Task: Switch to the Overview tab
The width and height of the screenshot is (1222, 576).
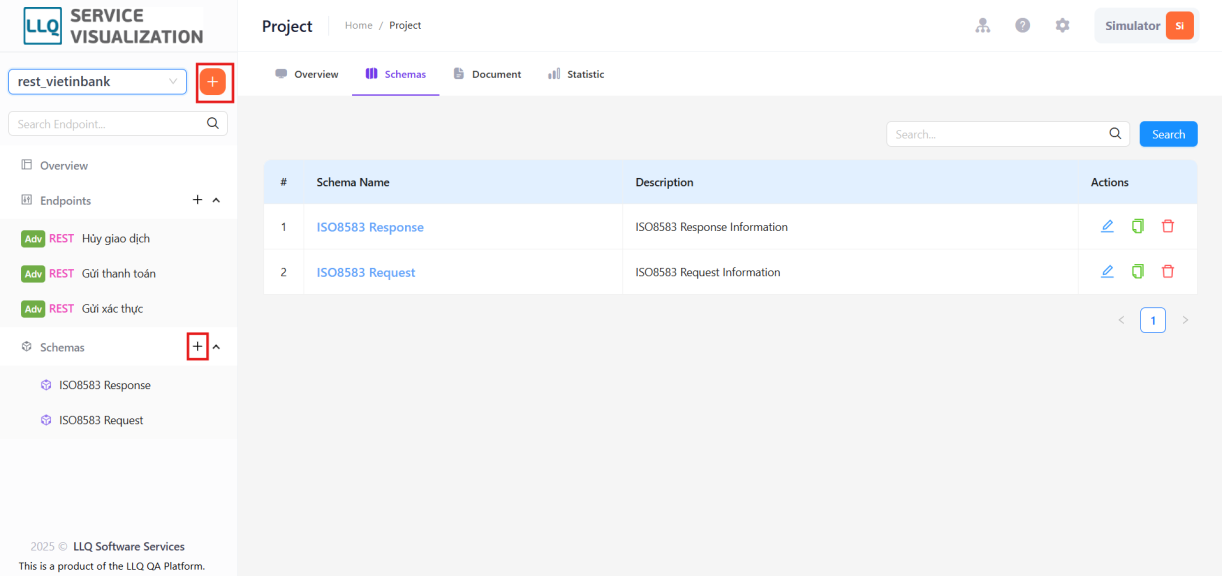Action: 307,74
